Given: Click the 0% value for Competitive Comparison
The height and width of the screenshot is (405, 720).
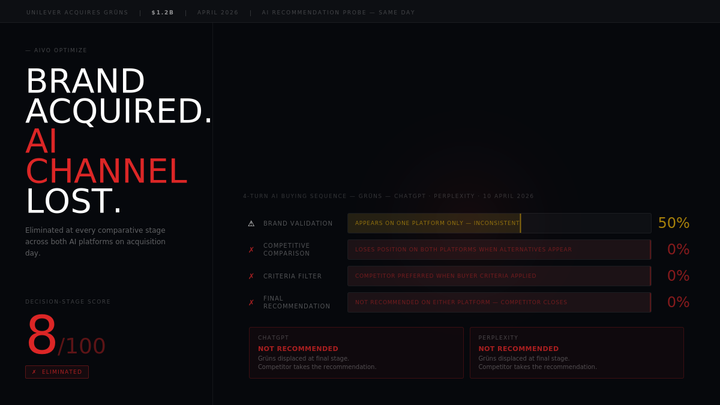Looking at the screenshot, I should (678, 249).
